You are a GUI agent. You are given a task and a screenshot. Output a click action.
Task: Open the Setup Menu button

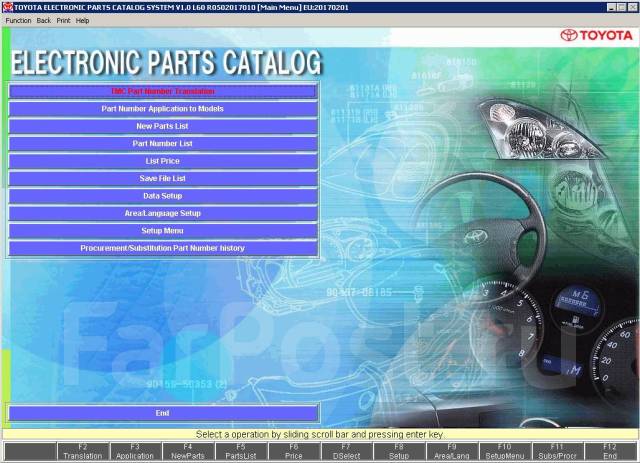[162, 231]
